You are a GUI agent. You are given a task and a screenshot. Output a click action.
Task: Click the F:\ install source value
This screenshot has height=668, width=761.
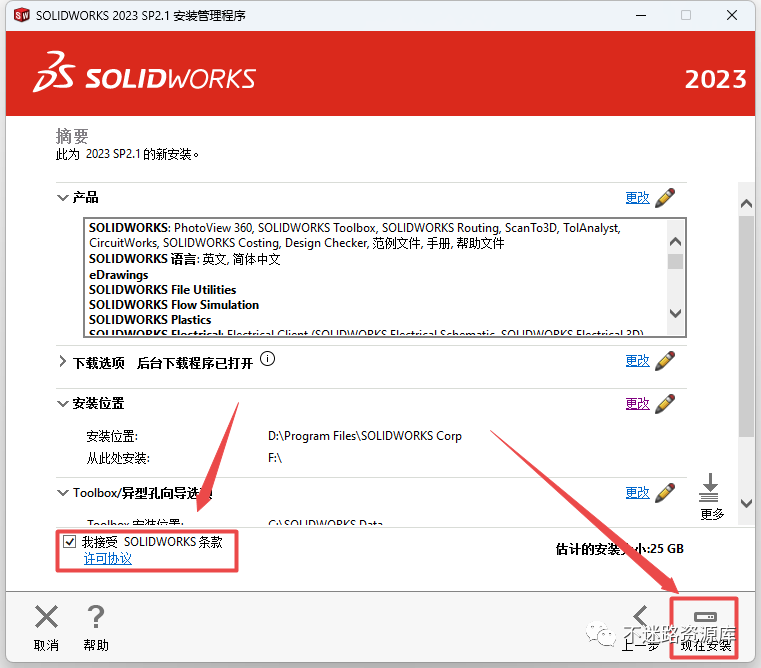tap(275, 458)
